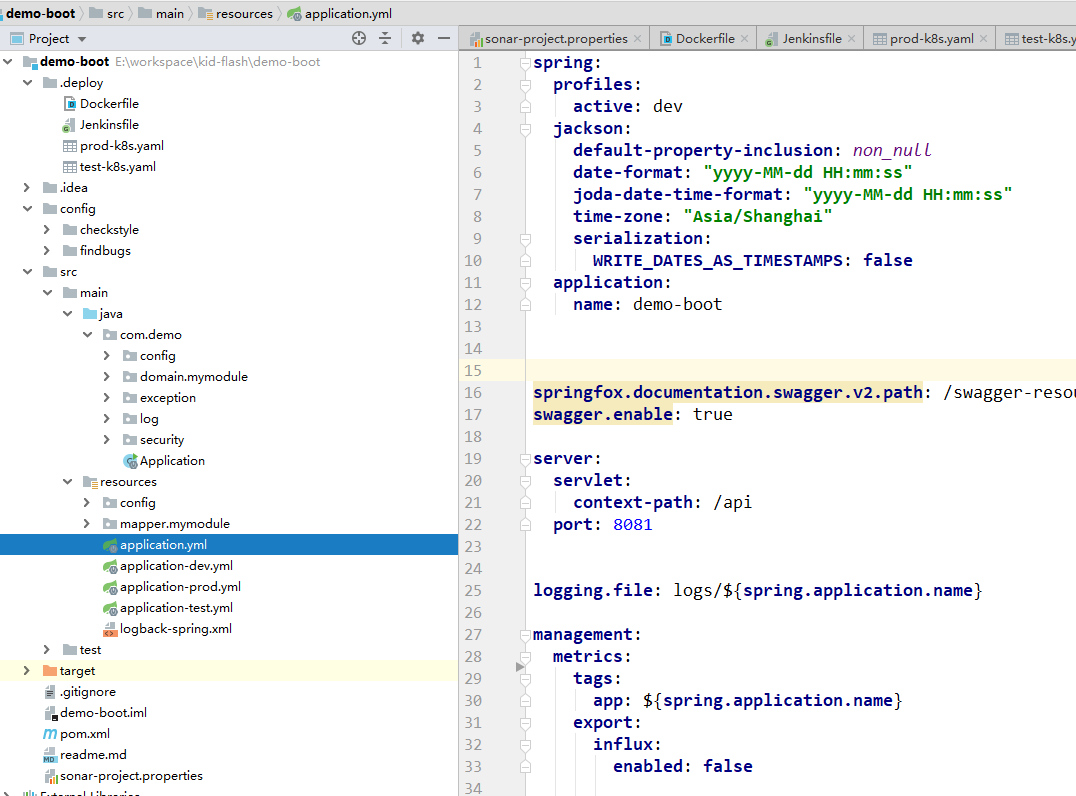1076x796 pixels.
Task: Click the blue java source folder icon
Action: (89, 314)
